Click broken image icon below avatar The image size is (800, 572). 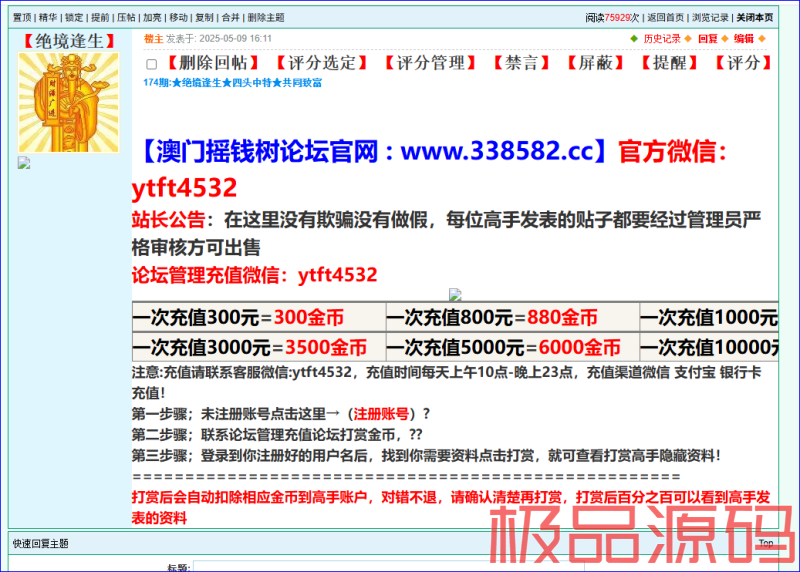[24, 163]
